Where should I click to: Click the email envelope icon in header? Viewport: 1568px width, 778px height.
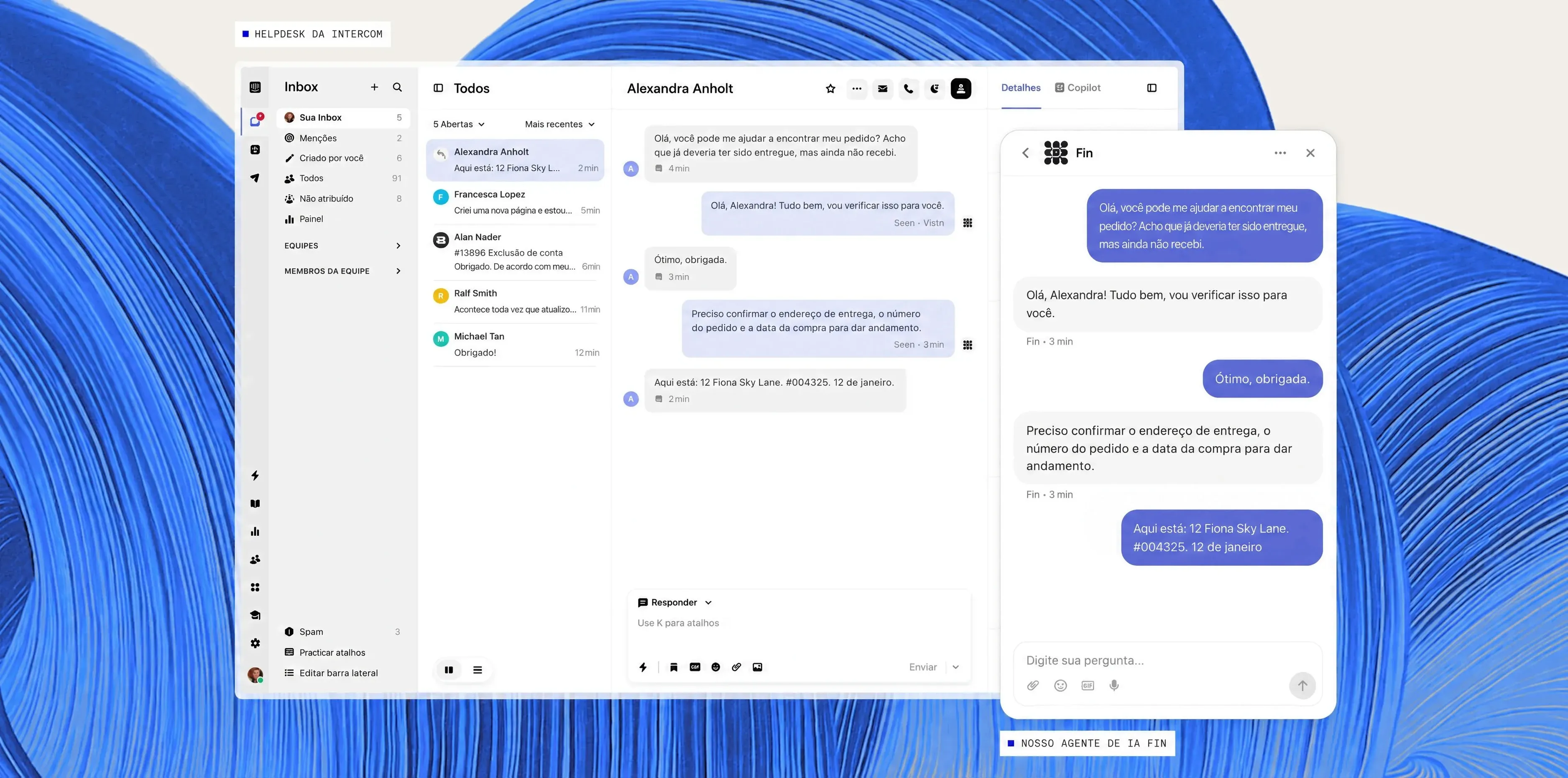click(883, 88)
